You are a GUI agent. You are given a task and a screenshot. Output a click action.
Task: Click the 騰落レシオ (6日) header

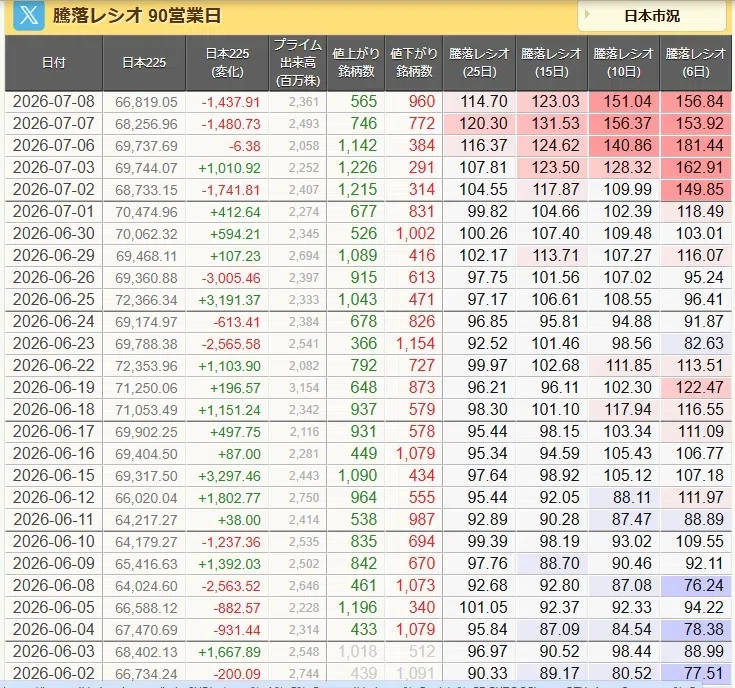point(696,63)
